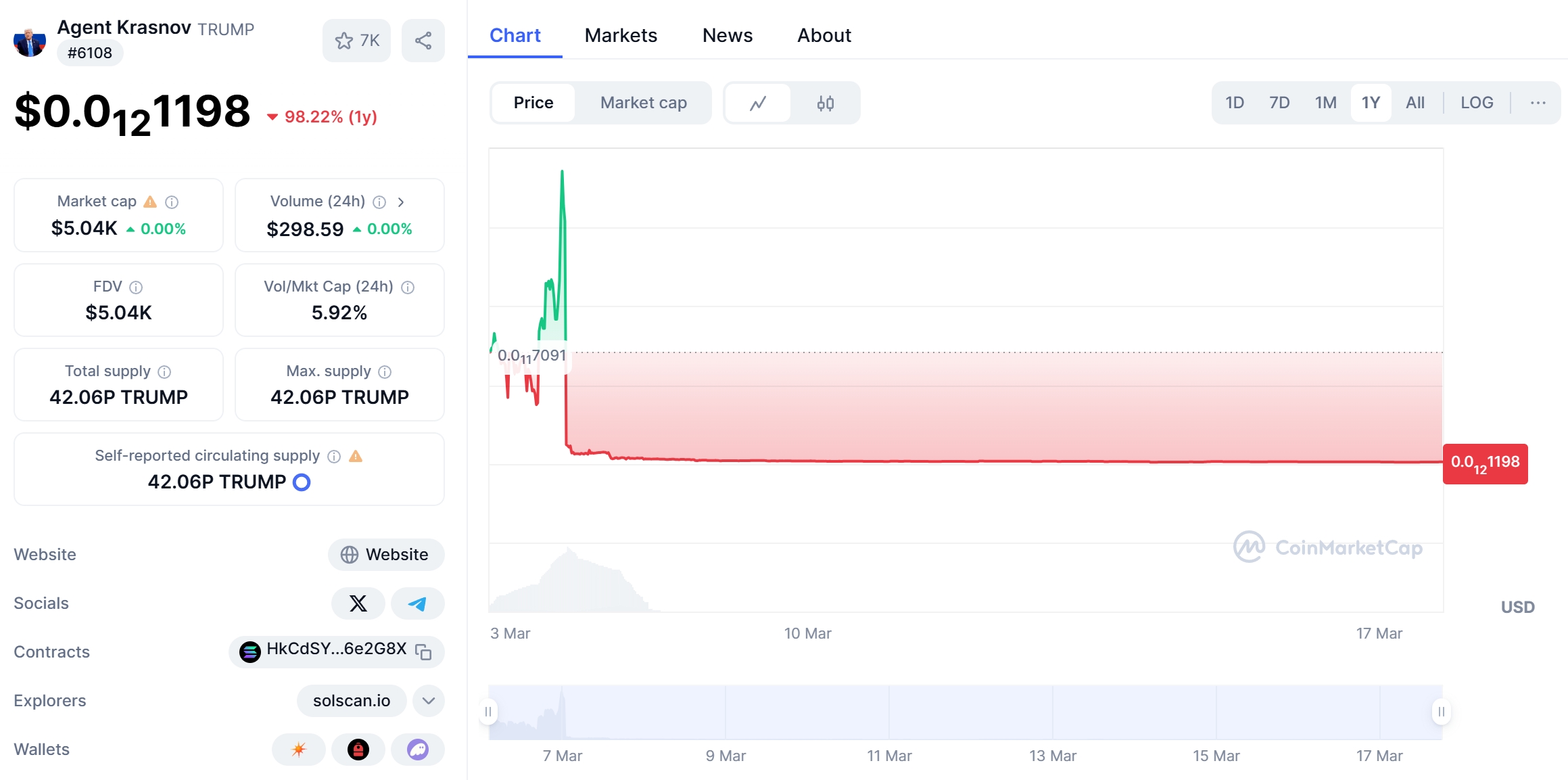Switch to the News tab
1568x780 pixels.
click(x=728, y=35)
